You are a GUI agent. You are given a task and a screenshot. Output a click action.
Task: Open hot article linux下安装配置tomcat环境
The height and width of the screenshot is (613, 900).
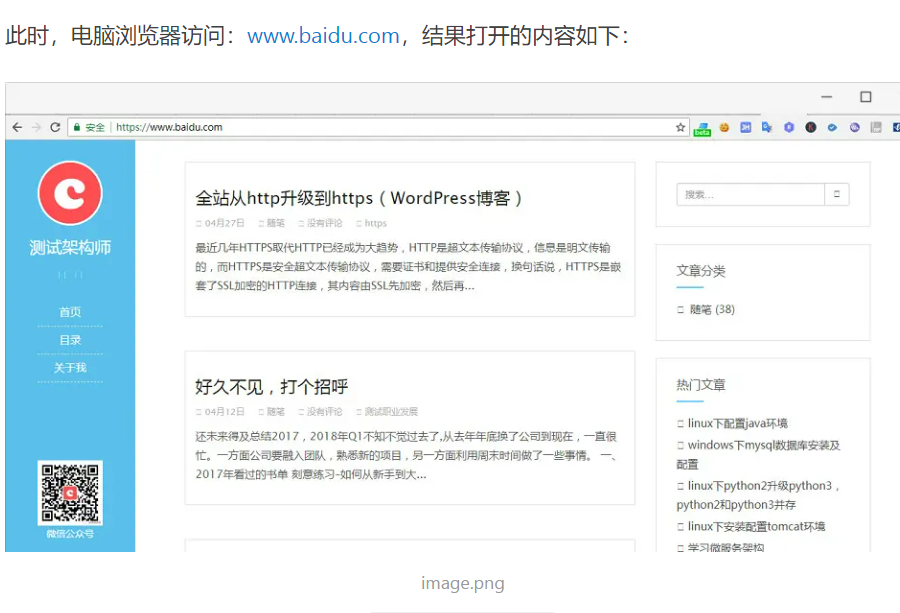pyautogui.click(x=756, y=526)
